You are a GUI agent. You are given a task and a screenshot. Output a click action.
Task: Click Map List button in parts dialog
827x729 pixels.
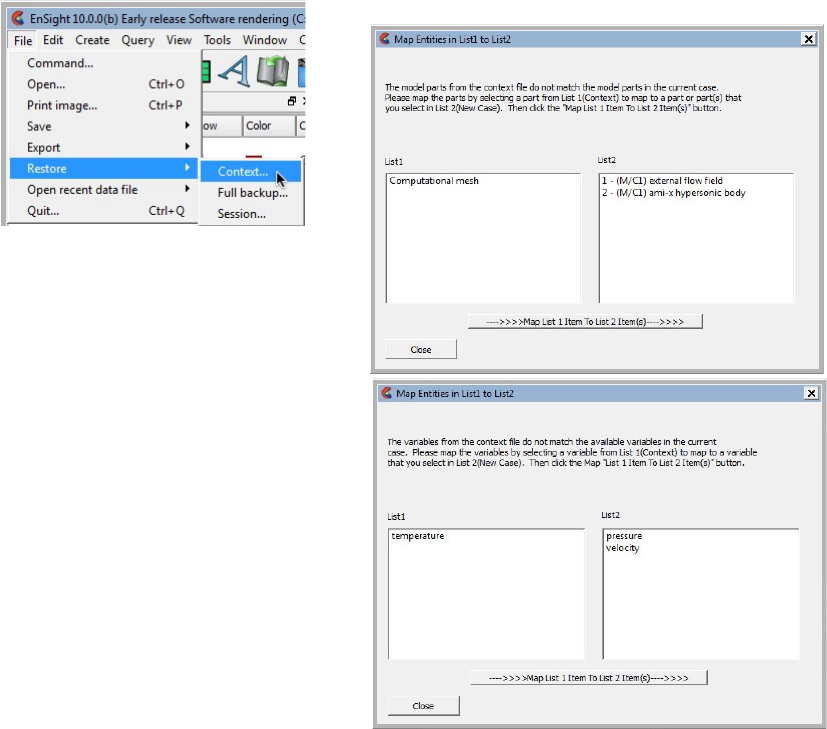[585, 322]
